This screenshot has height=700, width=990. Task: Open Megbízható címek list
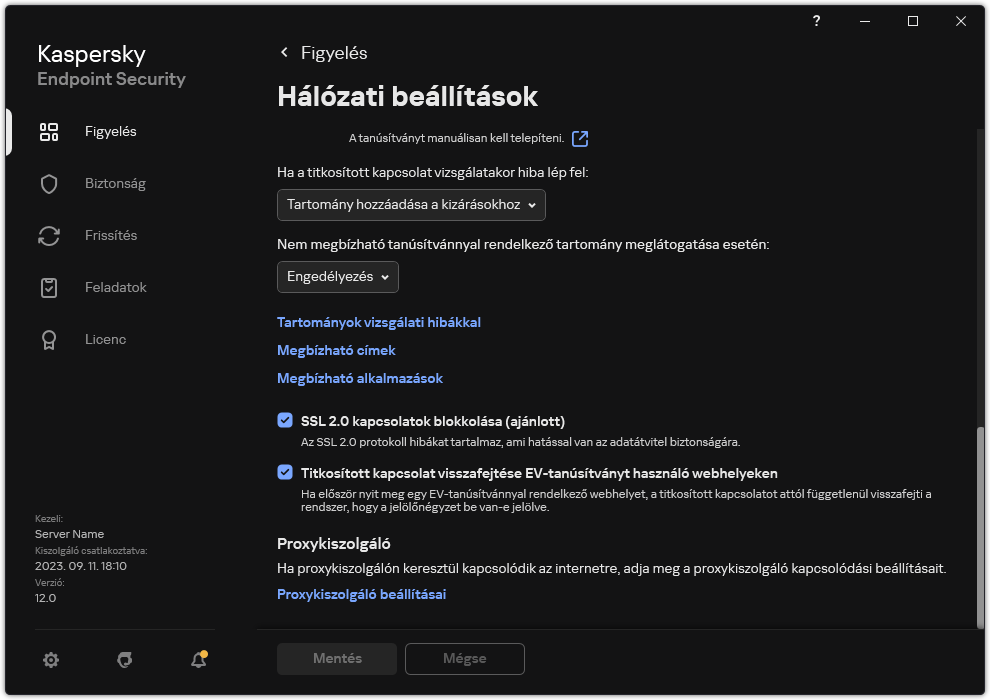coord(336,350)
